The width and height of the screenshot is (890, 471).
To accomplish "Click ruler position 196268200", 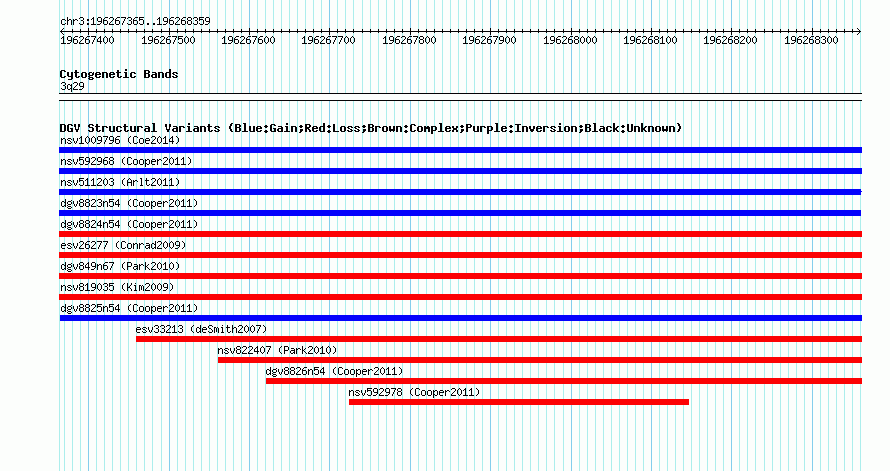I will (731, 40).
